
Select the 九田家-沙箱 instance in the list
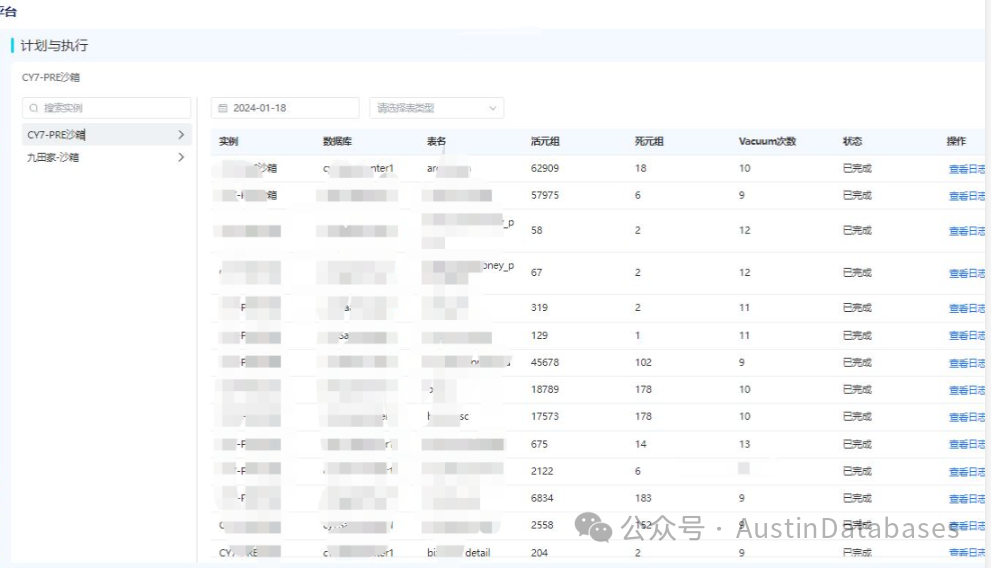point(106,157)
